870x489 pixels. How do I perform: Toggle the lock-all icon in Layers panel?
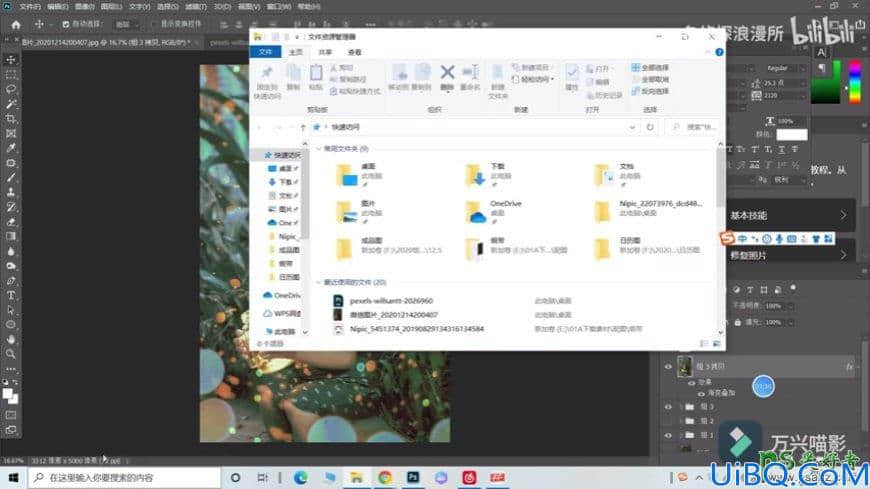[737, 322]
